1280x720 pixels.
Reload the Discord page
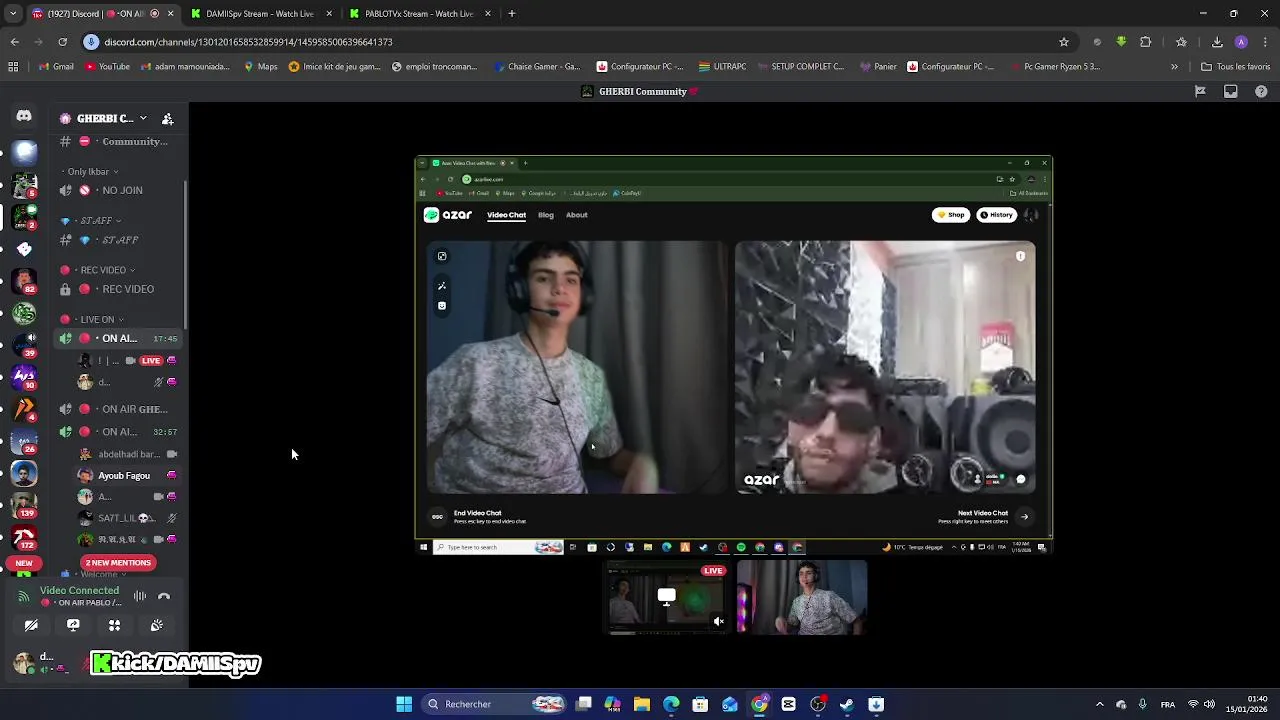click(62, 42)
